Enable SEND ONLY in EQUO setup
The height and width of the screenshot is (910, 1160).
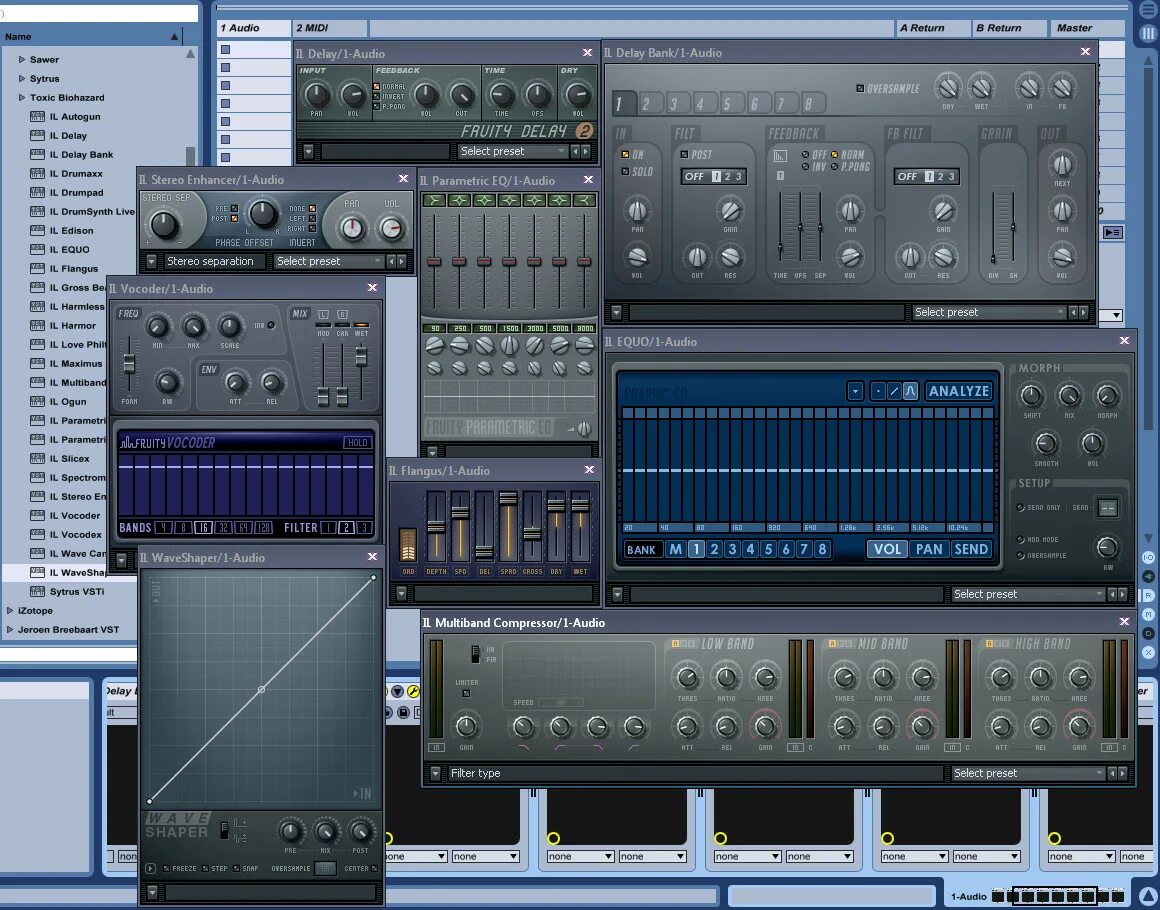[1021, 508]
